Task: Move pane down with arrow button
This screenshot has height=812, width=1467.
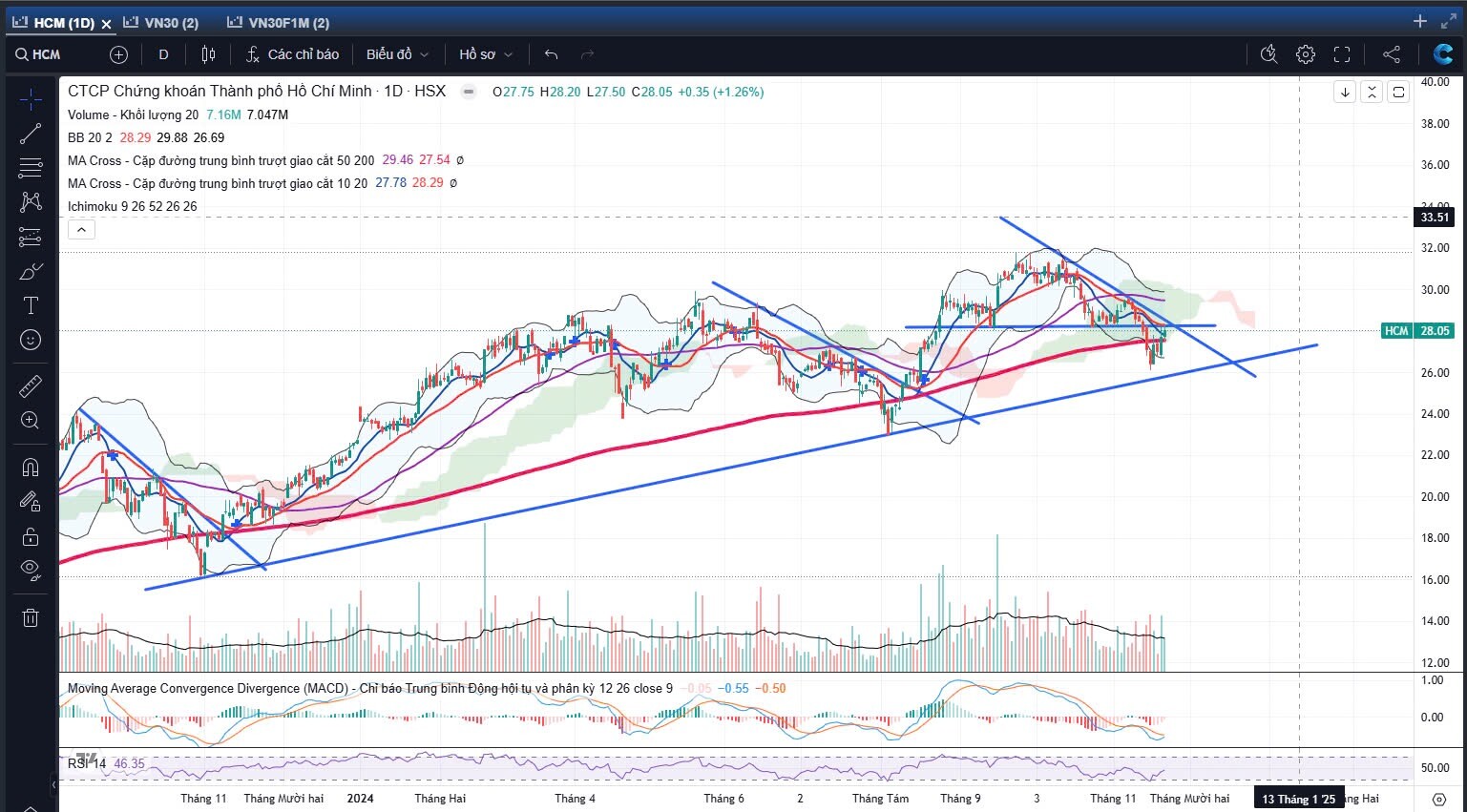Action: pos(1345,92)
